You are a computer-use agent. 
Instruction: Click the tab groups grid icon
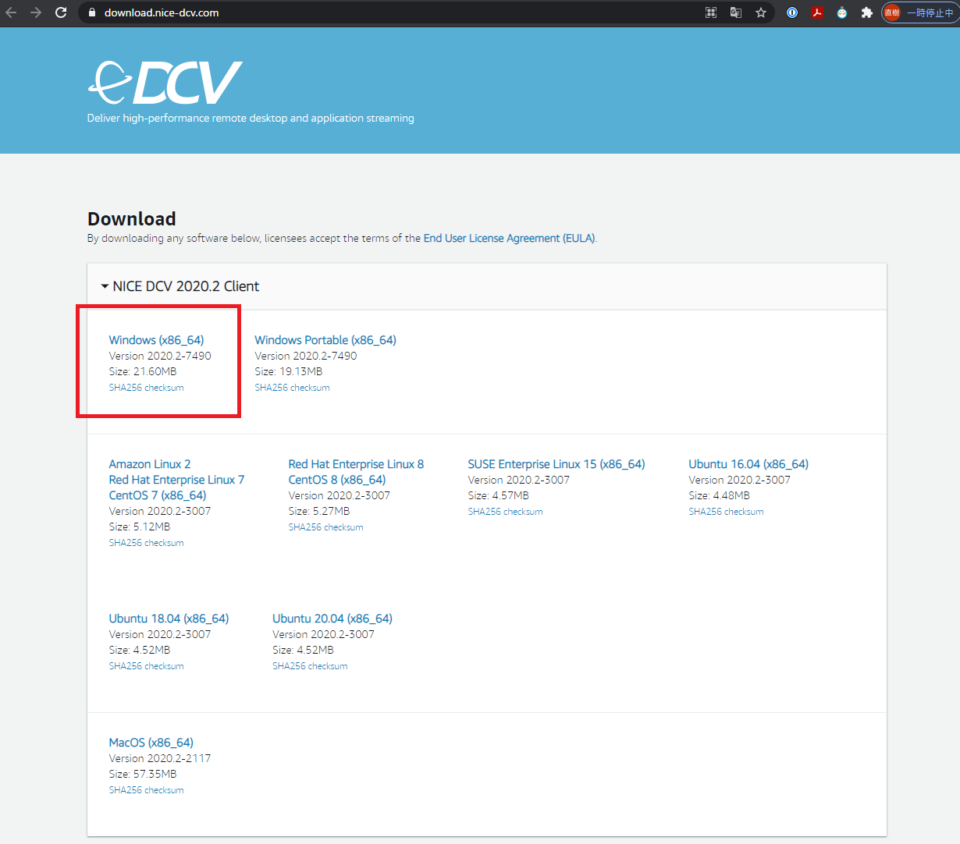point(711,12)
